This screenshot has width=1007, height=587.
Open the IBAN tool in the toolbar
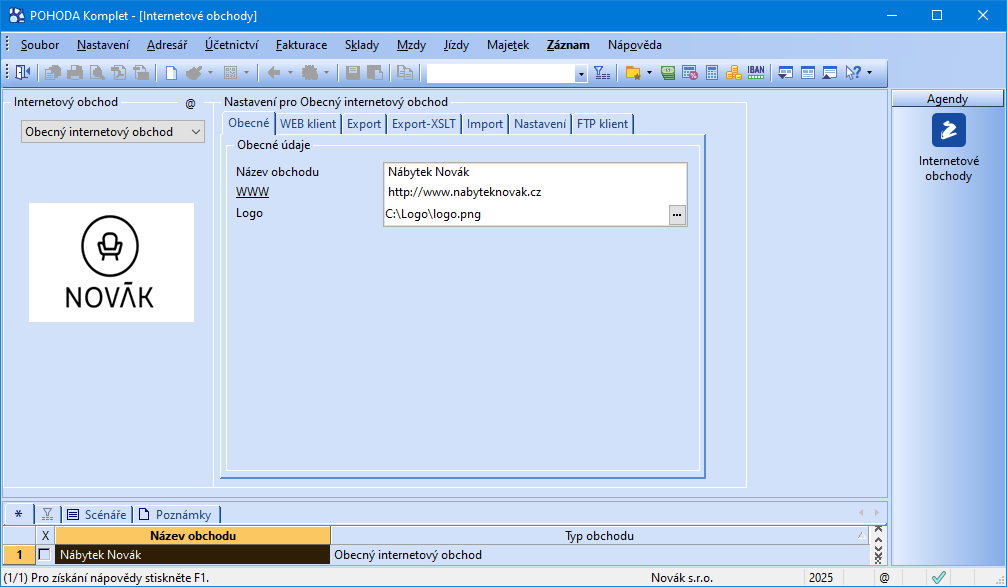756,72
